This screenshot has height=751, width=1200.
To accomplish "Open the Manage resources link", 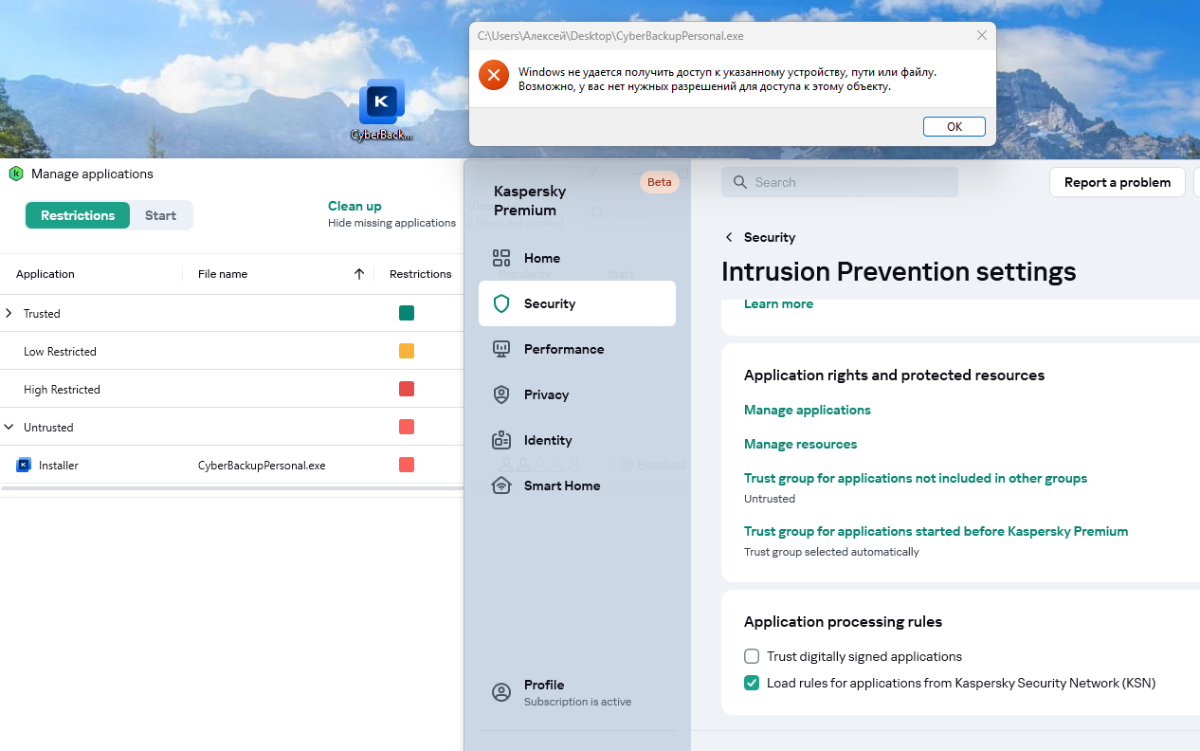I will (800, 444).
